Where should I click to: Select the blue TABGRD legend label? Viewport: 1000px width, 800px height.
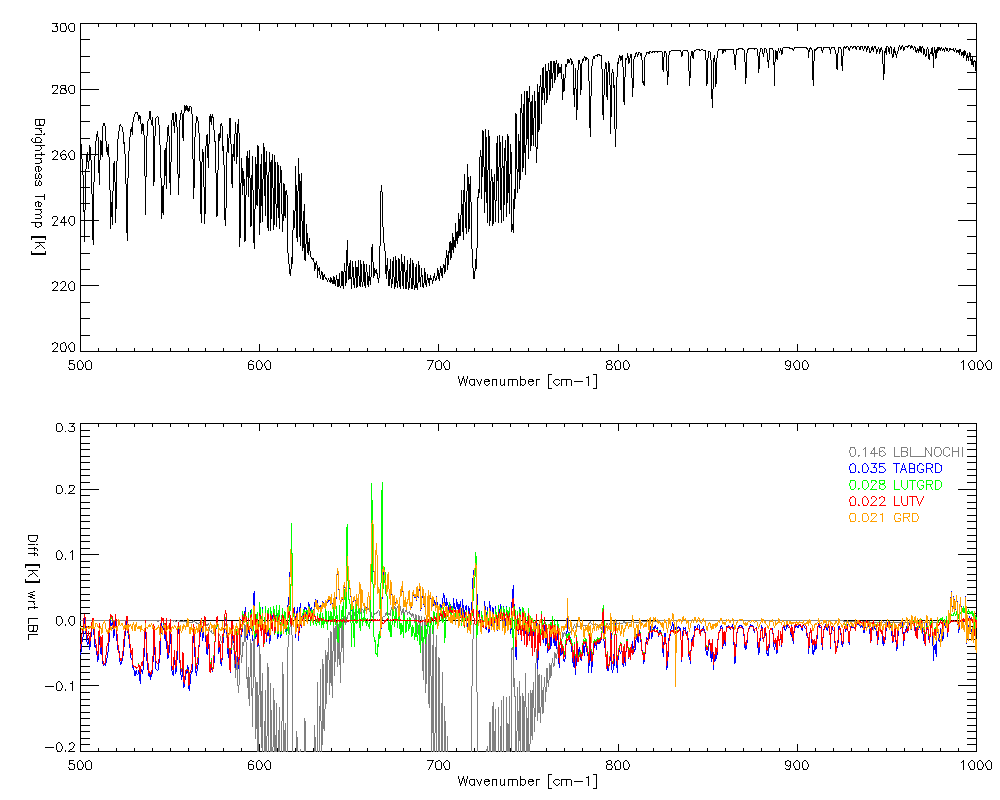point(895,468)
